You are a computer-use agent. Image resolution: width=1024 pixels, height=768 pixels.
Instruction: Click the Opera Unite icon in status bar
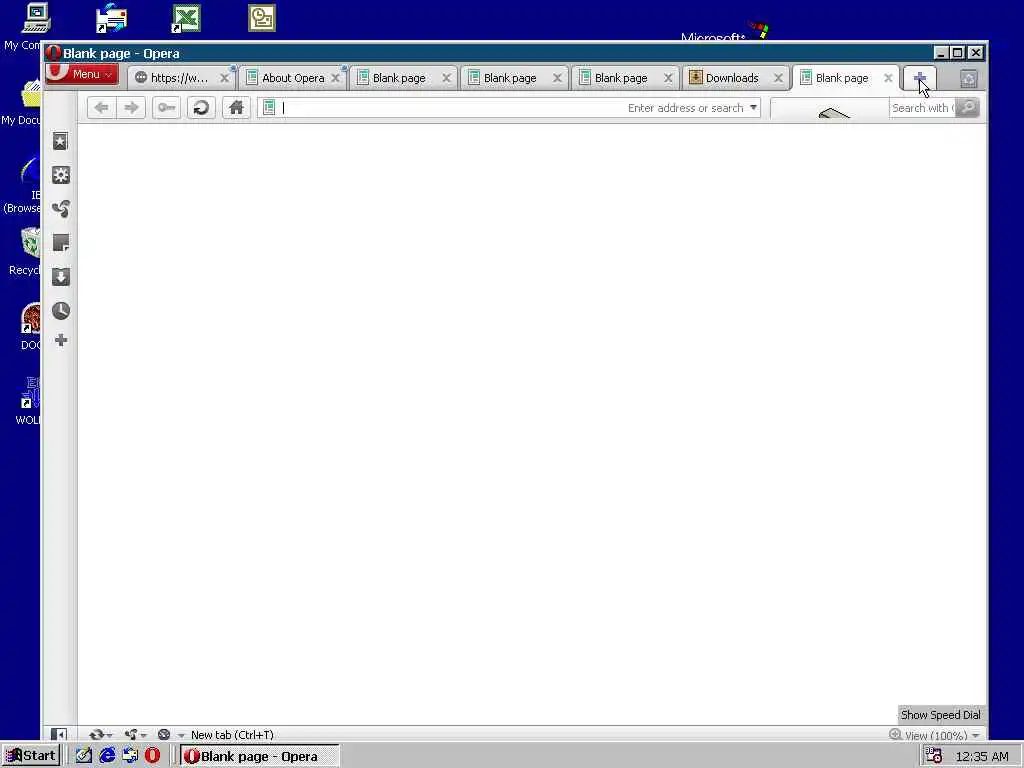pyautogui.click(x=131, y=735)
